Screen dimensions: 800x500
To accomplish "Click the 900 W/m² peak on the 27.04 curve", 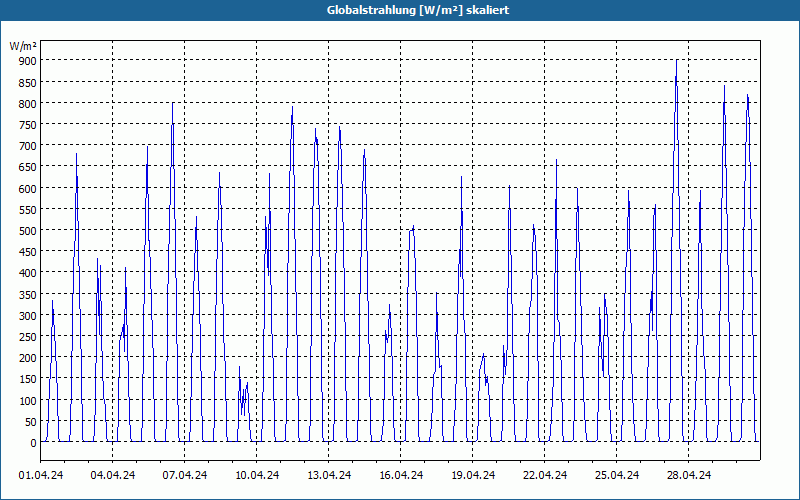I will coord(677,60).
